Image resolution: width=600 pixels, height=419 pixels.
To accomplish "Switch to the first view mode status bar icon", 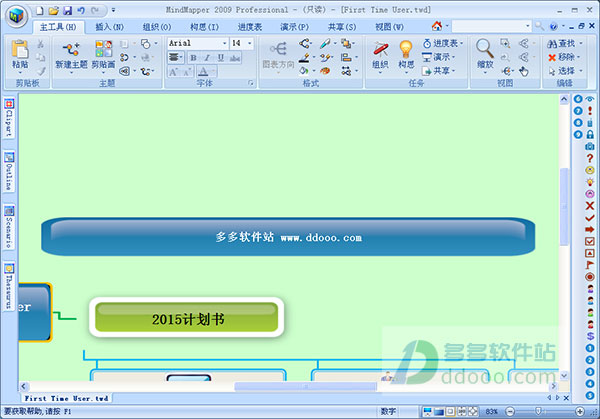I will point(427,411).
